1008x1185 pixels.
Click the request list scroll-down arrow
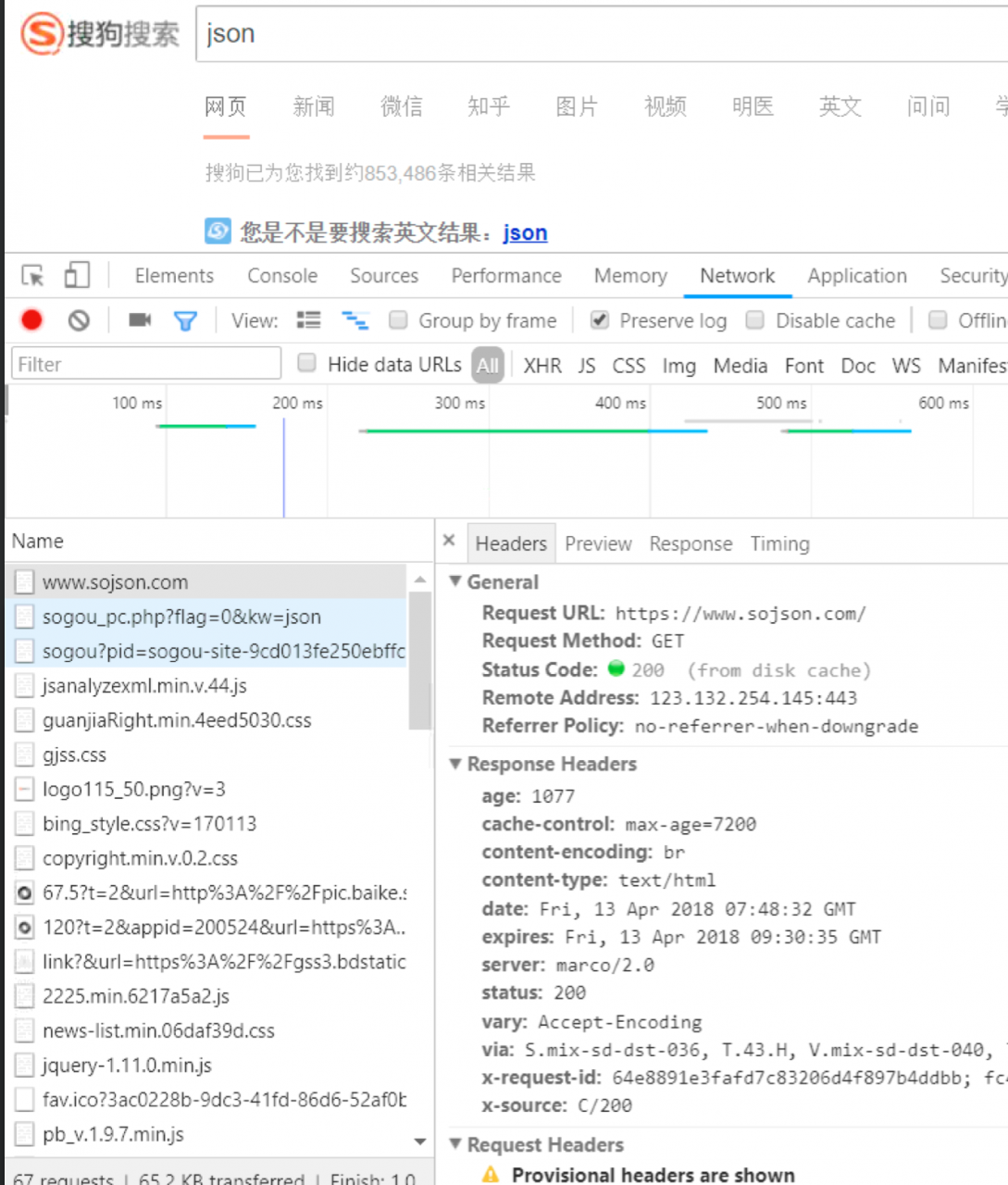(x=419, y=1141)
